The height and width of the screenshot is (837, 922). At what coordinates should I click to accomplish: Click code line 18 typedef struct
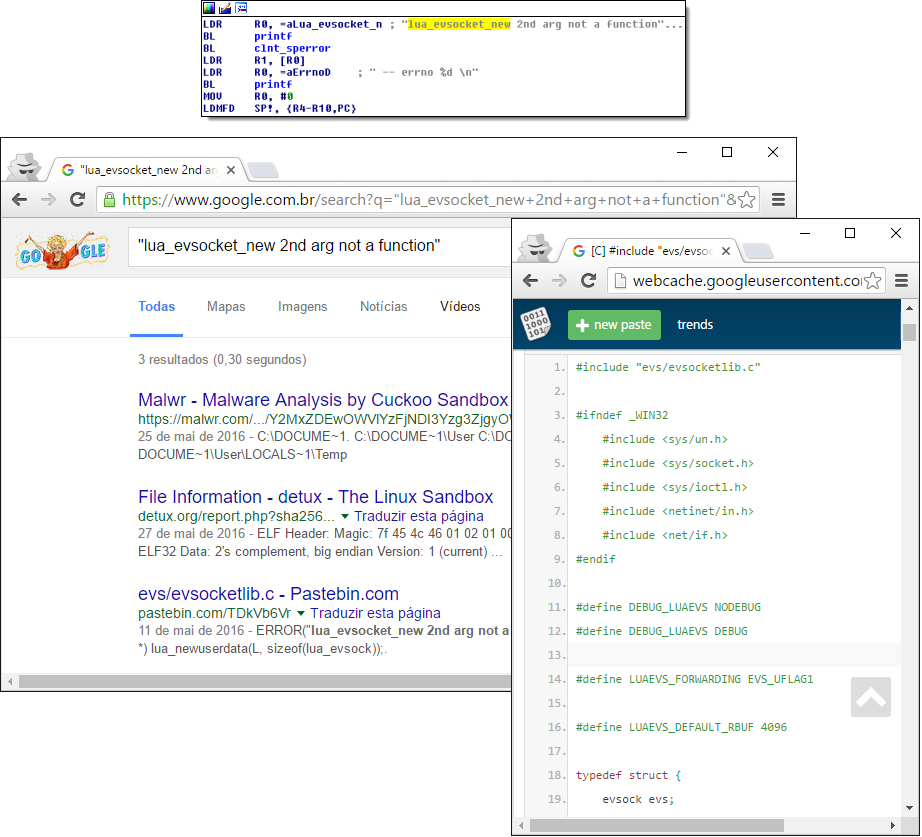(628, 775)
